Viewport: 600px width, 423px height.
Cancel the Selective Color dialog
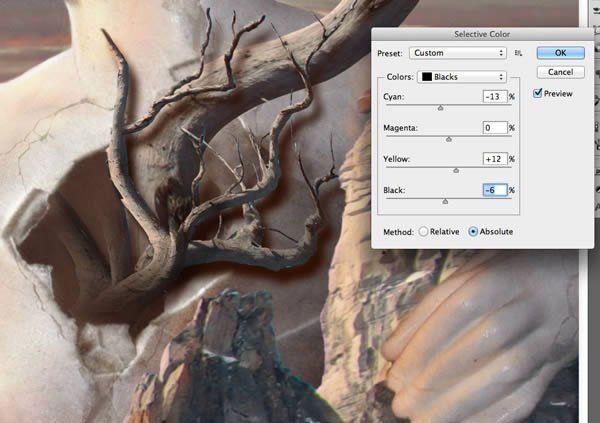(560, 72)
